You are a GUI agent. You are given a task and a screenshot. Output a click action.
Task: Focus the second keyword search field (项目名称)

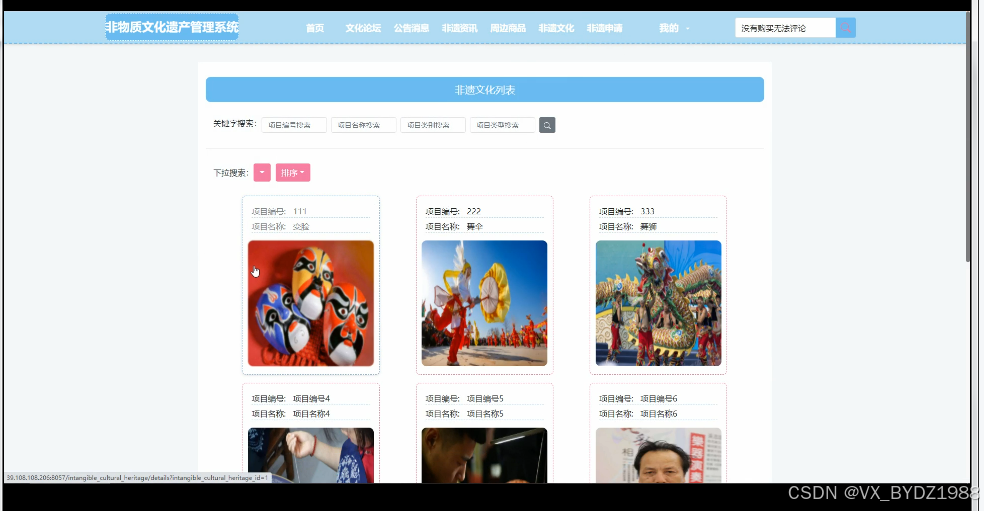pos(364,125)
